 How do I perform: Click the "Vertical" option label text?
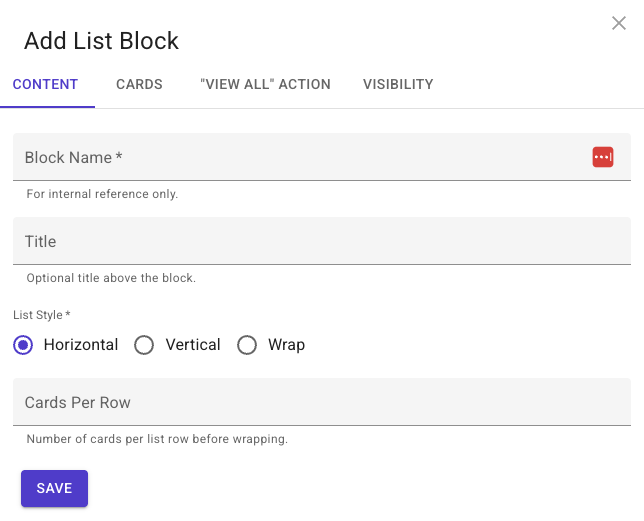click(x=193, y=344)
